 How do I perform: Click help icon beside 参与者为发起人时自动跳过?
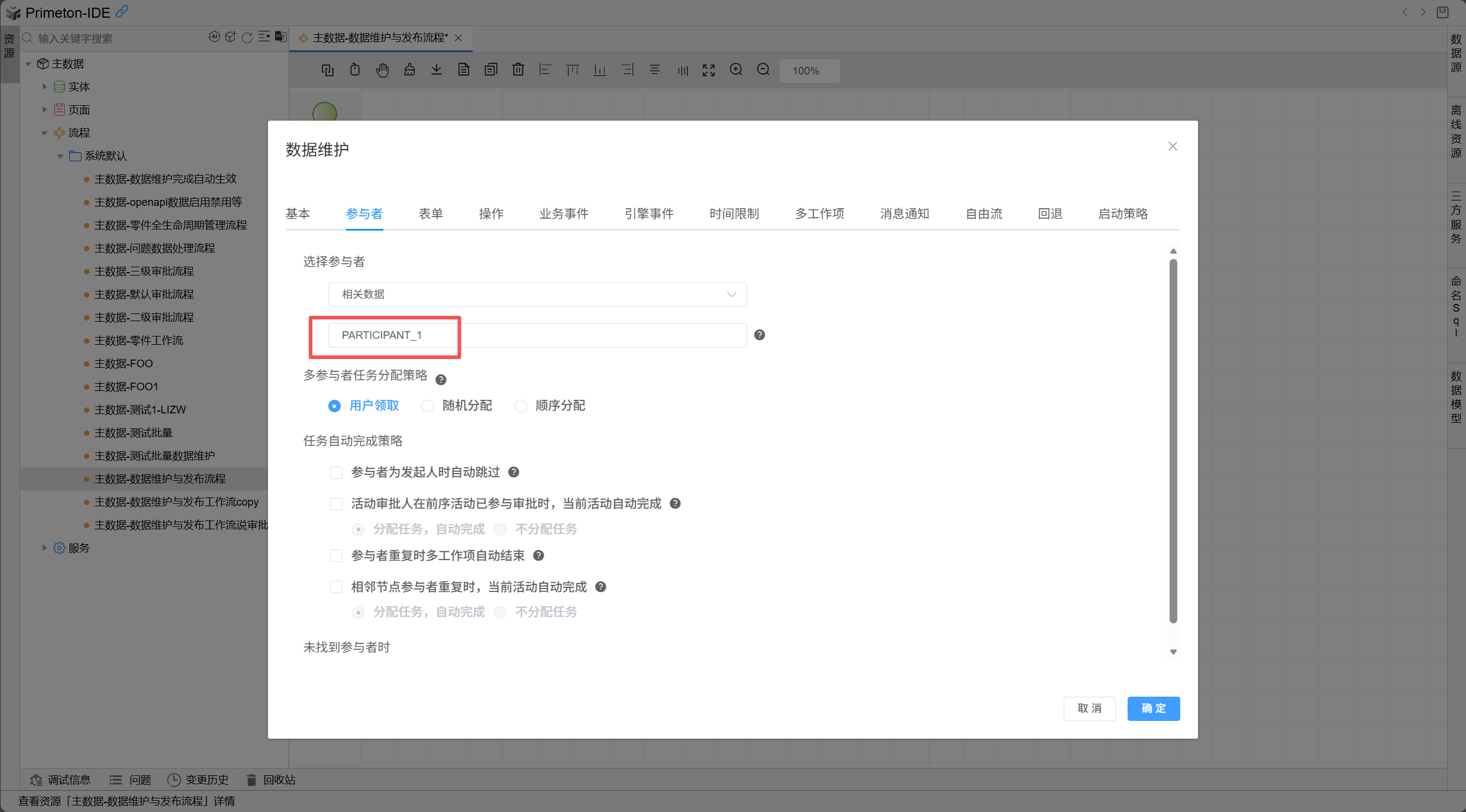[514, 472]
